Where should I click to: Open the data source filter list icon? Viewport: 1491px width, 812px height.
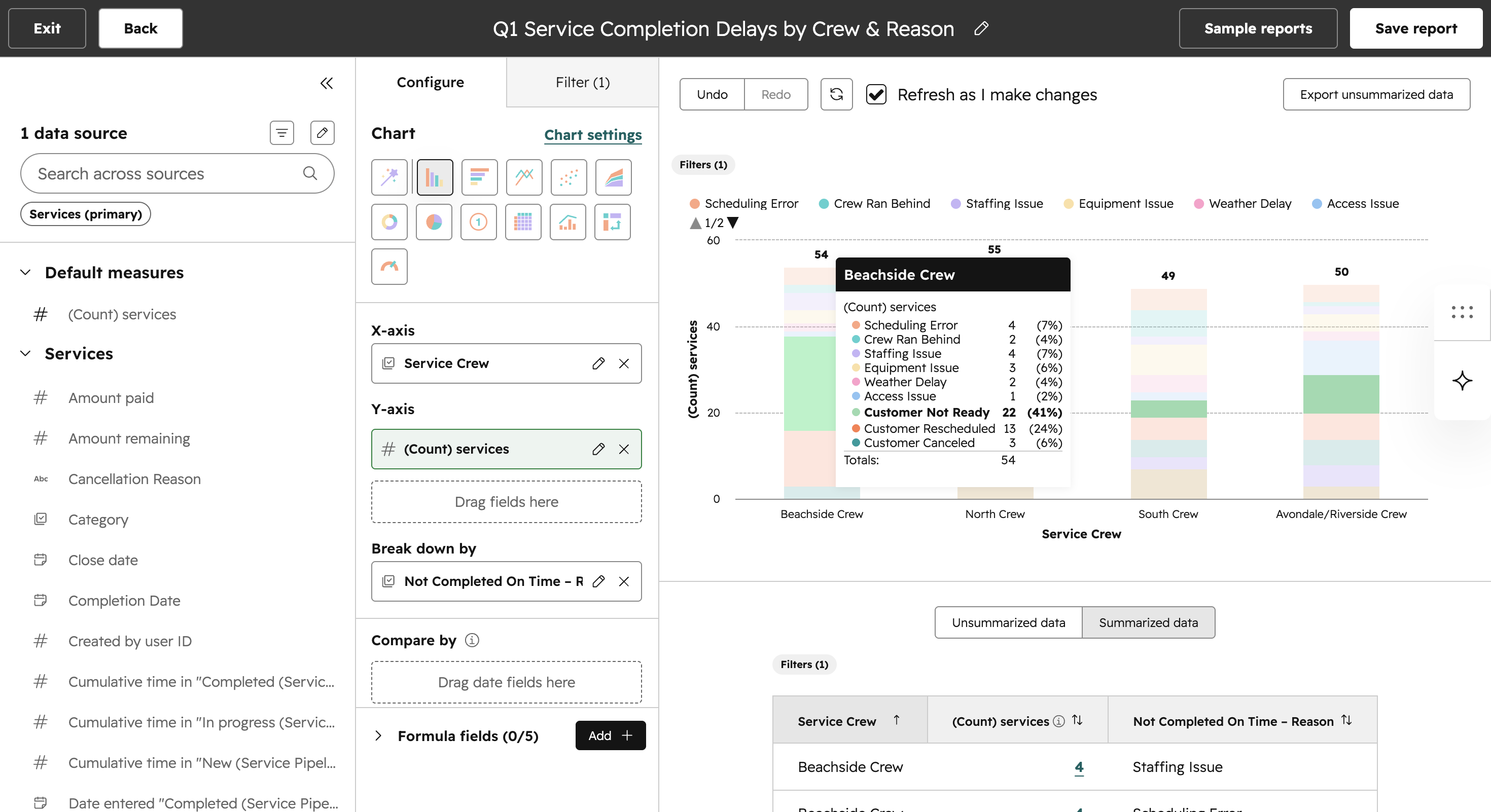coord(282,133)
